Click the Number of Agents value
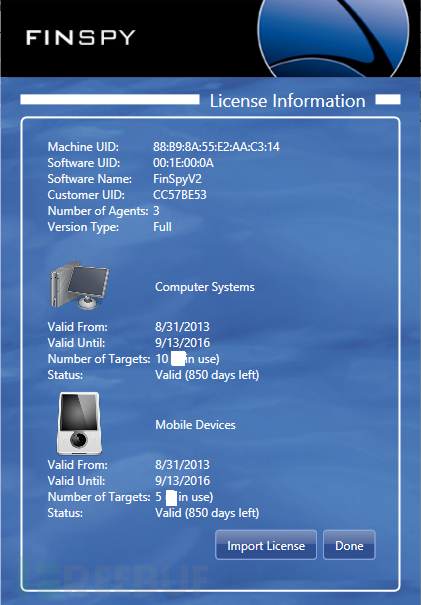 click(x=156, y=211)
